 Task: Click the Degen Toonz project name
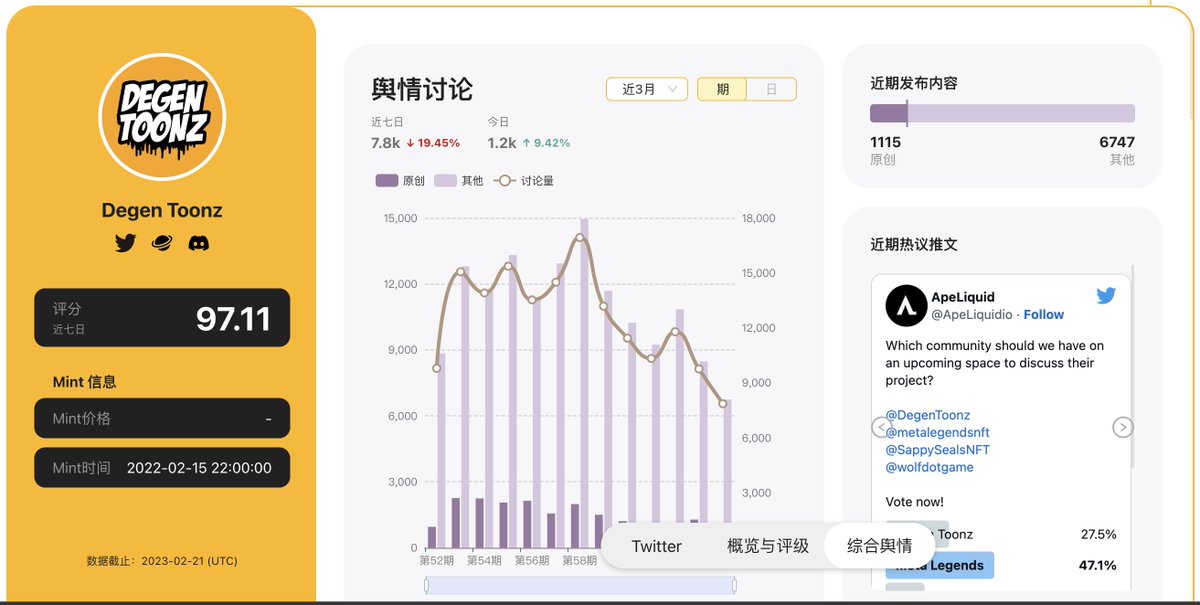point(162,210)
